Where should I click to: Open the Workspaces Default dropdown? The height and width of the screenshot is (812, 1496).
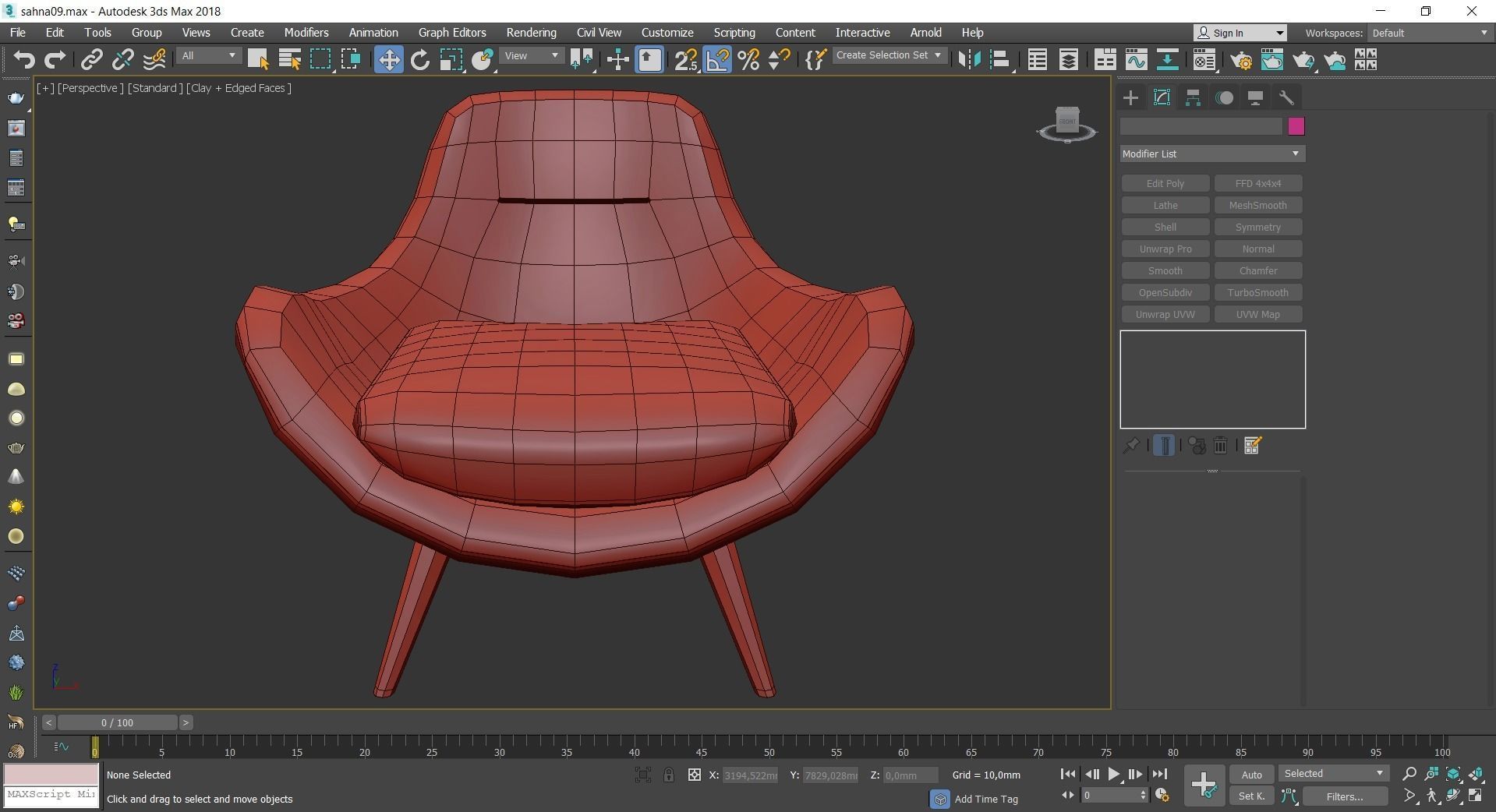pyautogui.click(x=1430, y=33)
